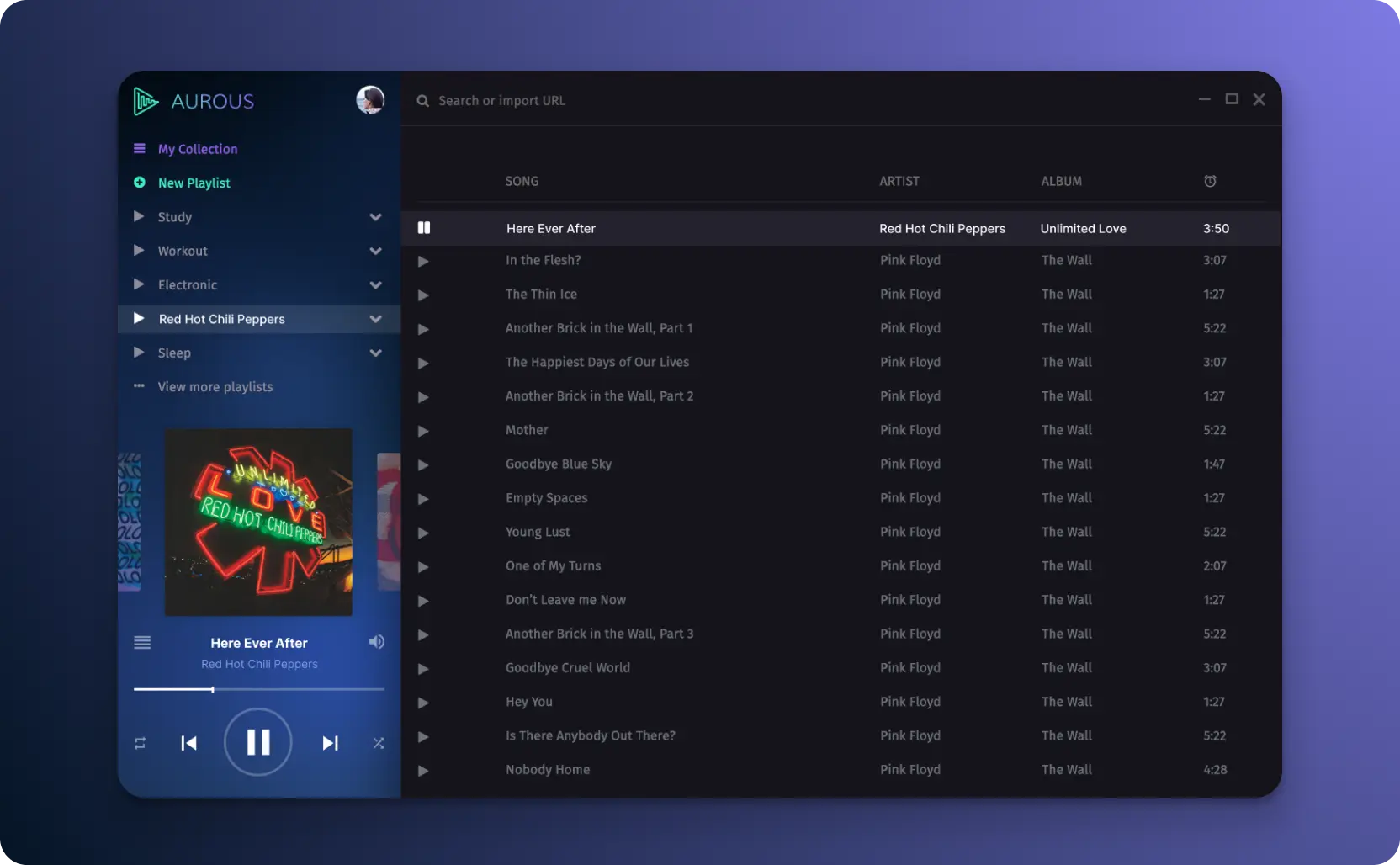Expand the Study playlist

click(x=376, y=217)
